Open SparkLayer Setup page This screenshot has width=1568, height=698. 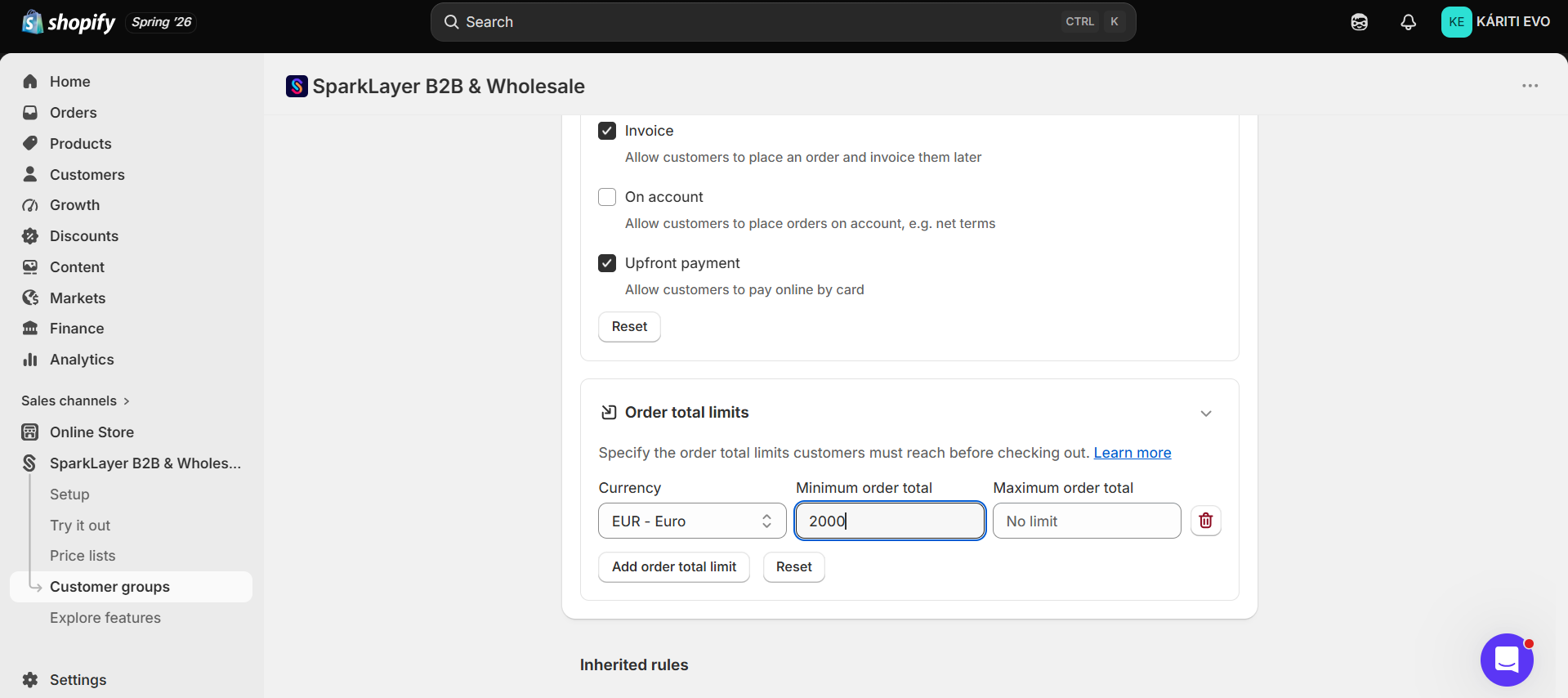pos(69,494)
